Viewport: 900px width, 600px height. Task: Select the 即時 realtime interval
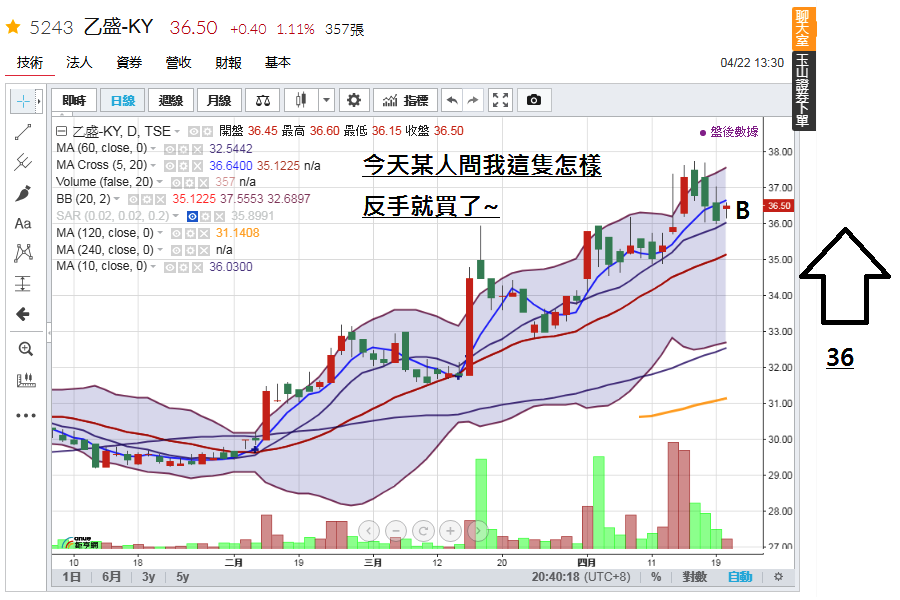click(x=74, y=100)
